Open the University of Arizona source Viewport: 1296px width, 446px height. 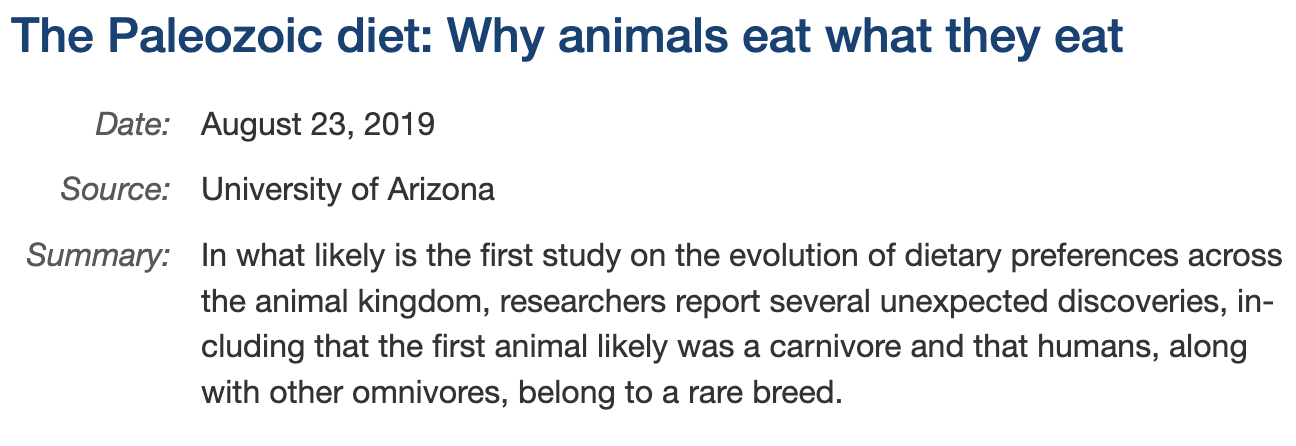[x=348, y=189]
